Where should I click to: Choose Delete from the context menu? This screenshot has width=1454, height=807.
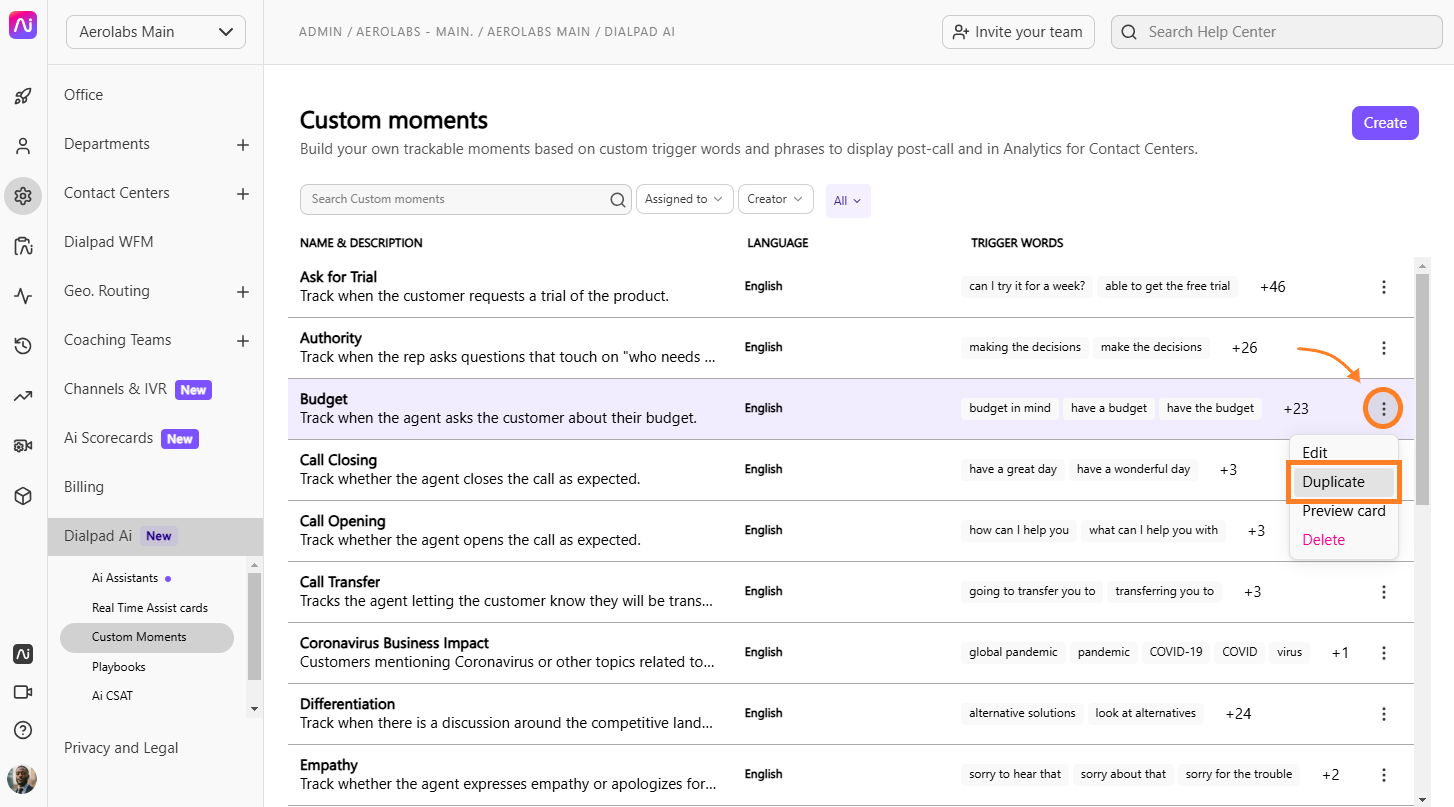[1324, 540]
